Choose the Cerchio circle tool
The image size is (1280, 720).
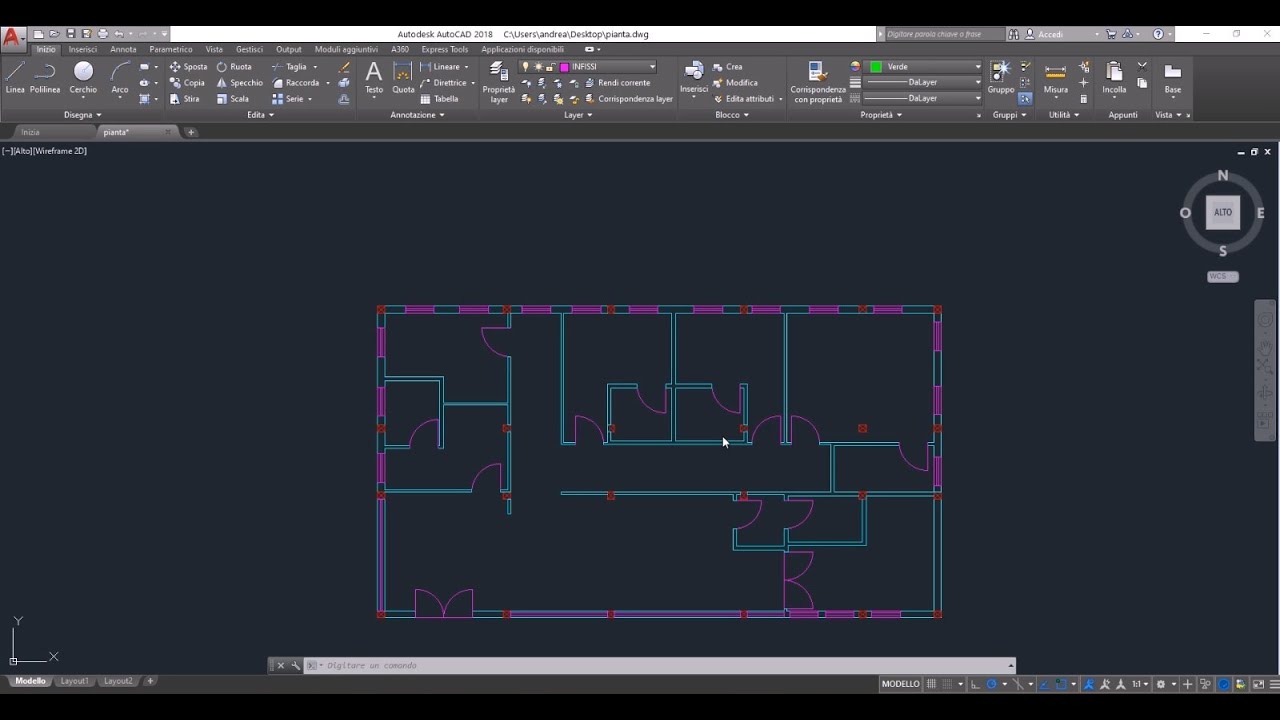(83, 78)
